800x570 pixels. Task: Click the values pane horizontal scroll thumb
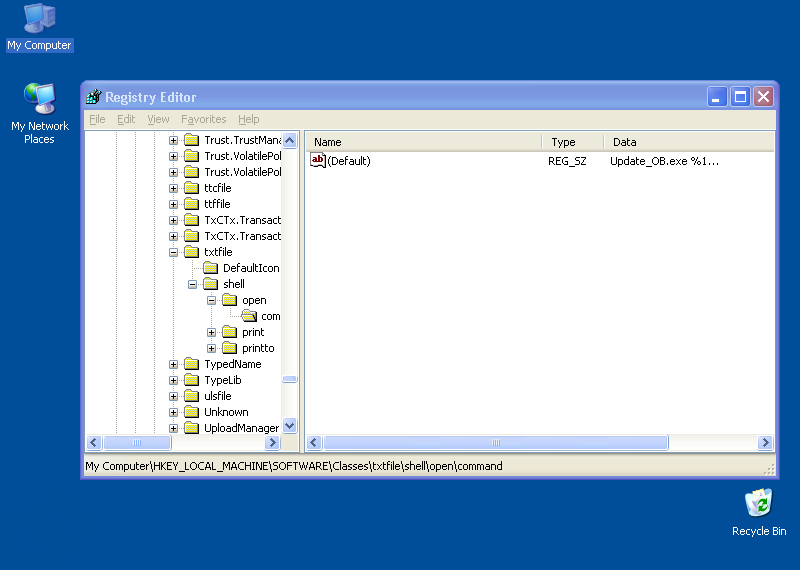[x=496, y=442]
